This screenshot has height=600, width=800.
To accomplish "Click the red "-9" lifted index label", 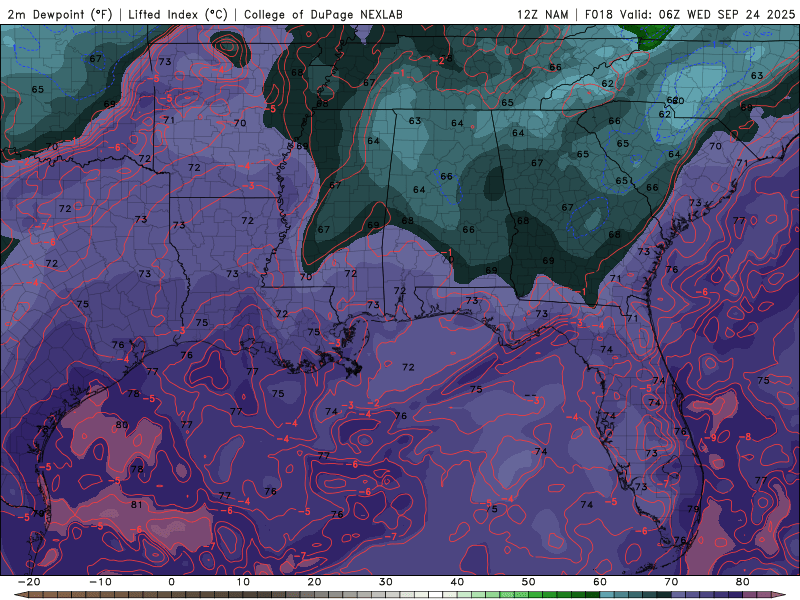I will point(711,438).
